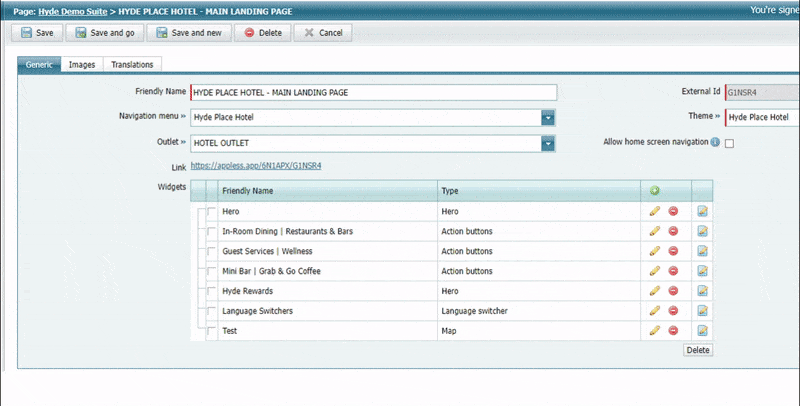800x406 pixels.
Task: Tick the In-Room Dining row checkbox
Action: tap(211, 232)
